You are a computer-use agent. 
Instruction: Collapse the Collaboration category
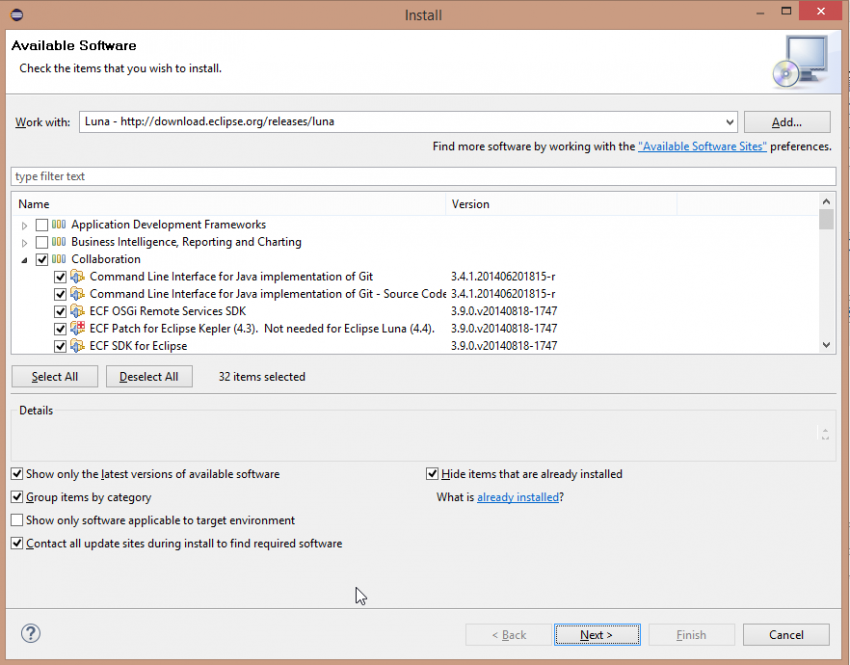(x=24, y=259)
